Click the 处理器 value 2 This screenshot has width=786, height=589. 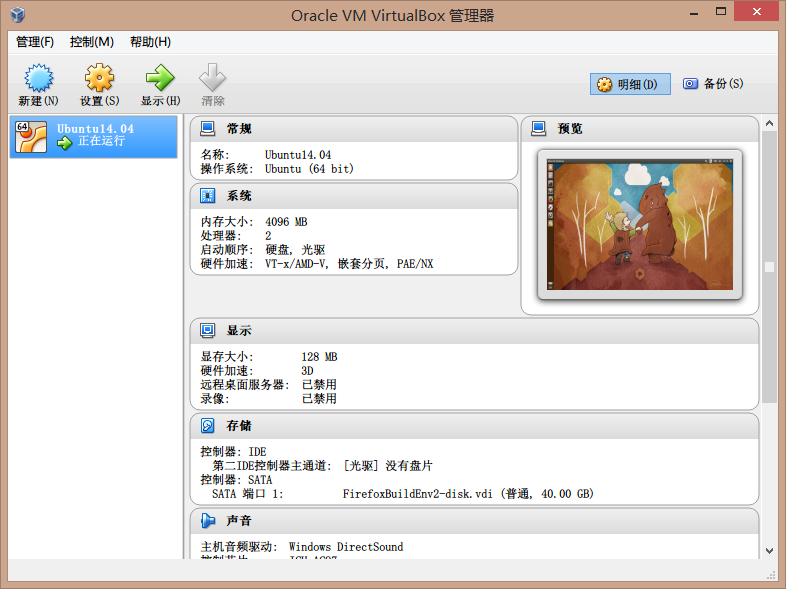coord(268,236)
